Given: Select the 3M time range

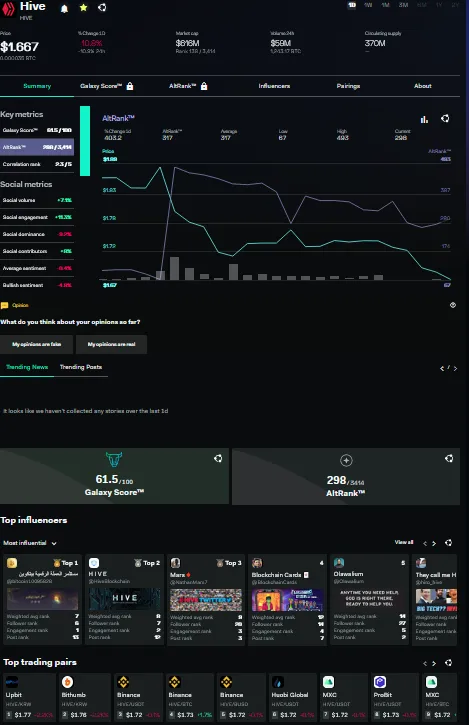Looking at the screenshot, I should 403,5.
